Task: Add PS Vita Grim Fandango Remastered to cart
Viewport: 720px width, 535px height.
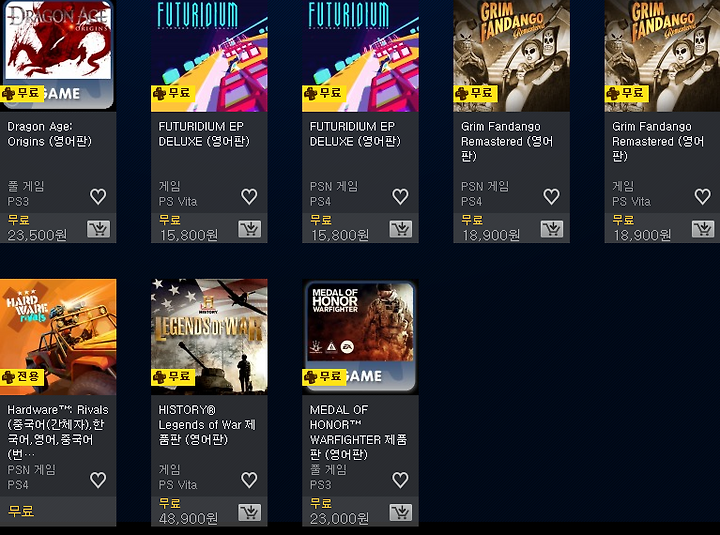Action: coord(703,229)
